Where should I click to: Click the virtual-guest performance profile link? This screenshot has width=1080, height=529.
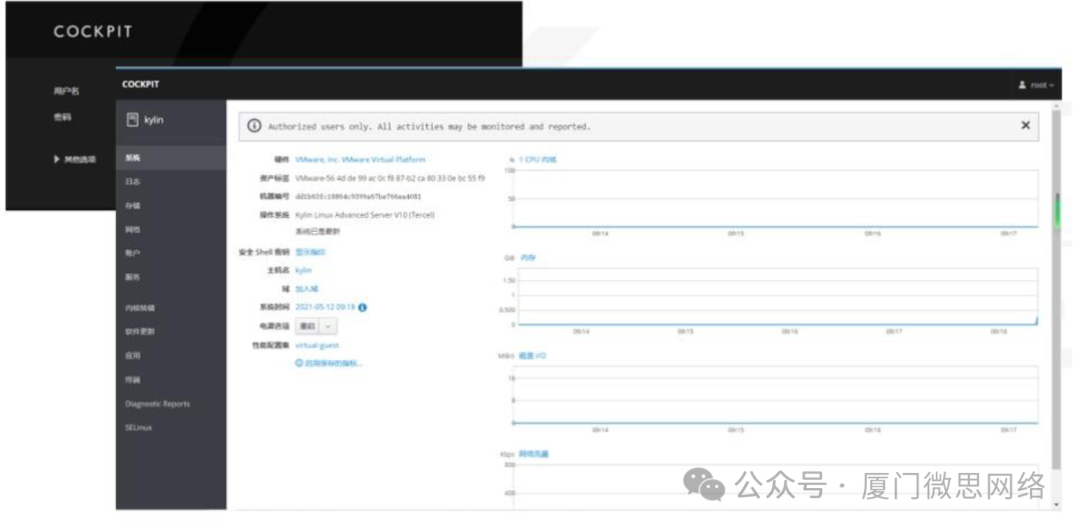pos(317,345)
